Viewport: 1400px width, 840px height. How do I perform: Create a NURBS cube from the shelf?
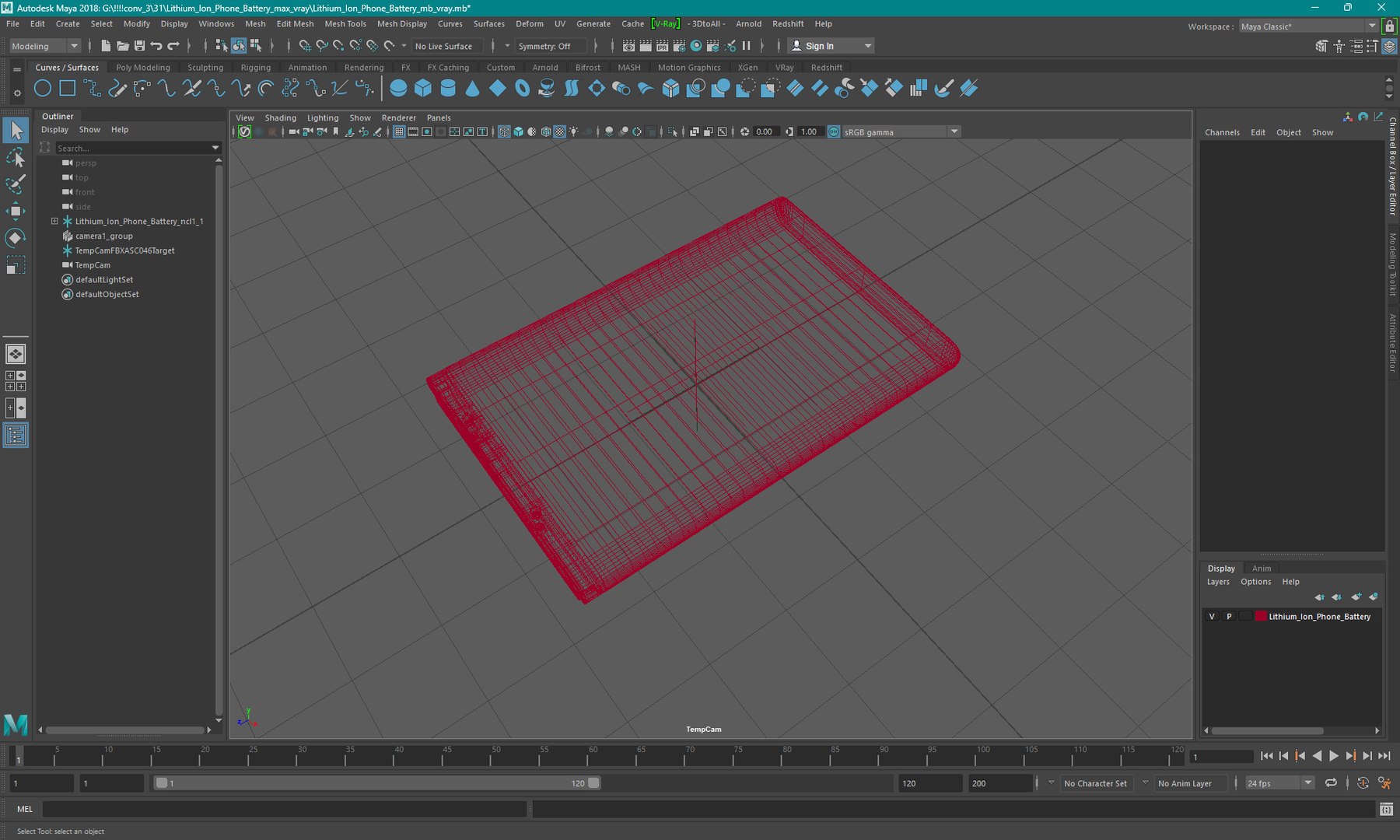tap(423, 89)
